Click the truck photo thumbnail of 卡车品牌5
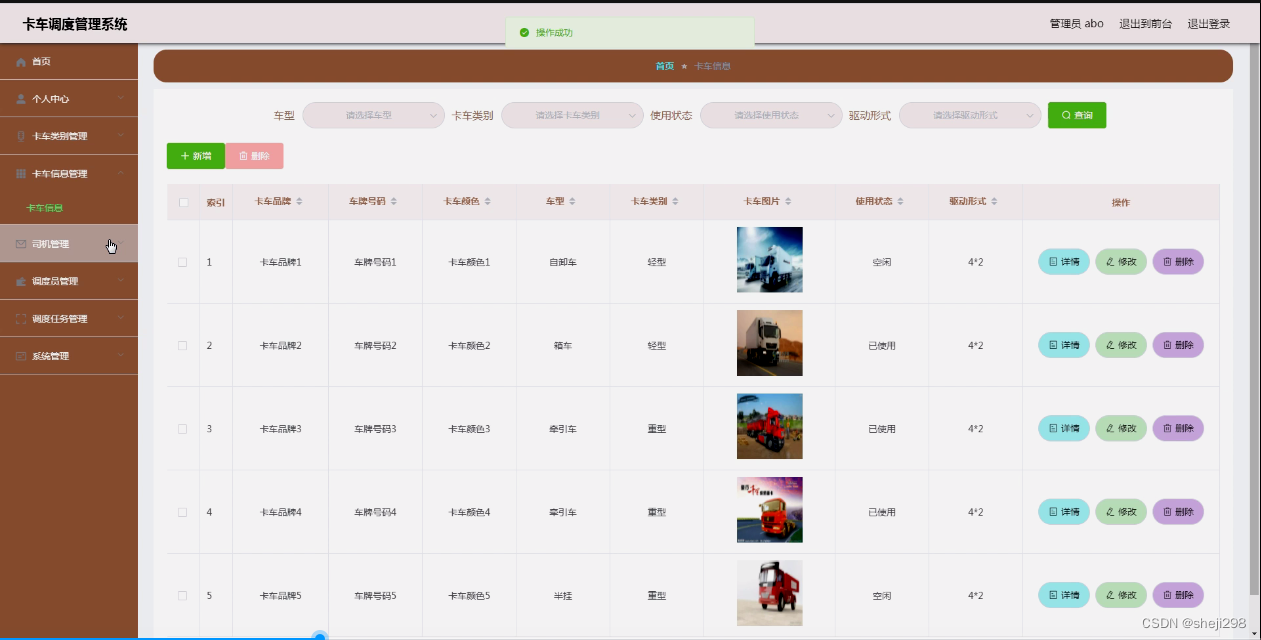Screen dimensions: 1261x640 pyautogui.click(x=769, y=592)
